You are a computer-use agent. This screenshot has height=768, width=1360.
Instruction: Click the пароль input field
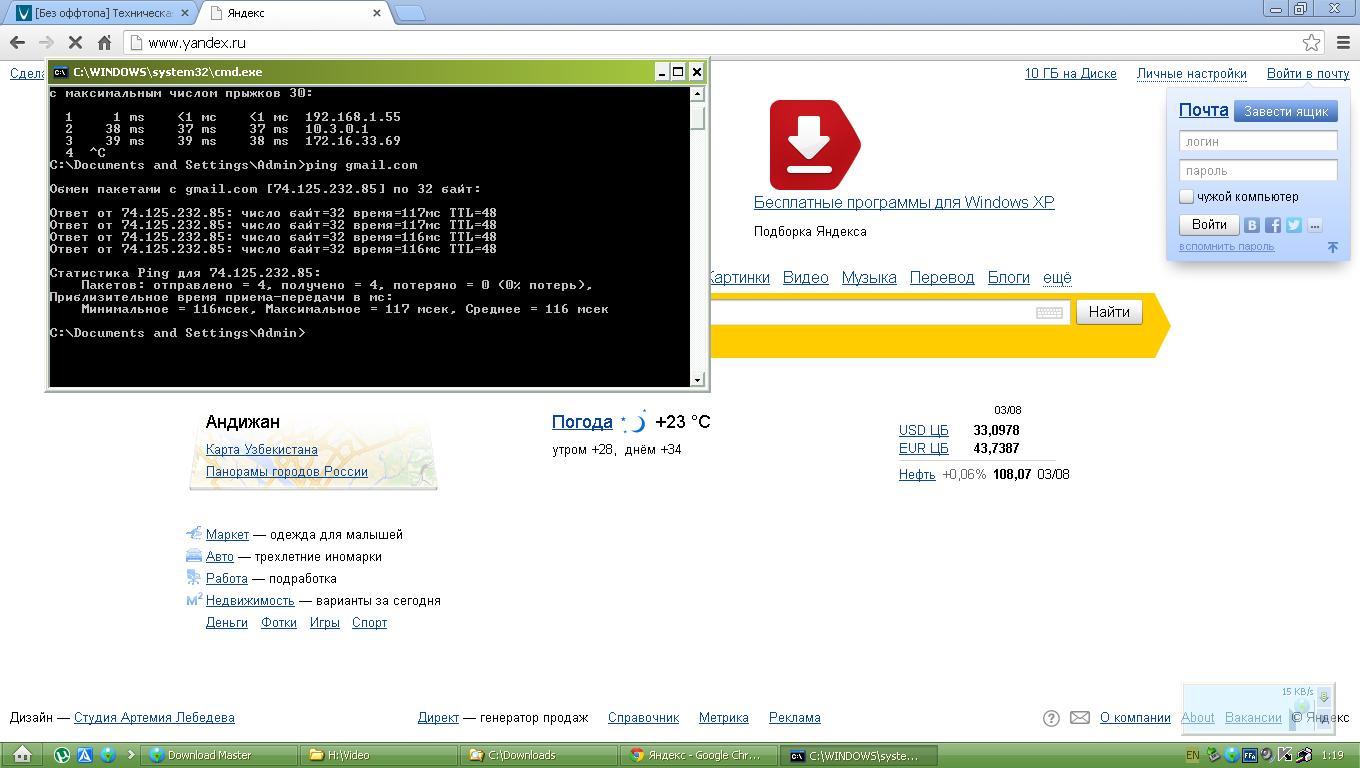[x=1258, y=170]
